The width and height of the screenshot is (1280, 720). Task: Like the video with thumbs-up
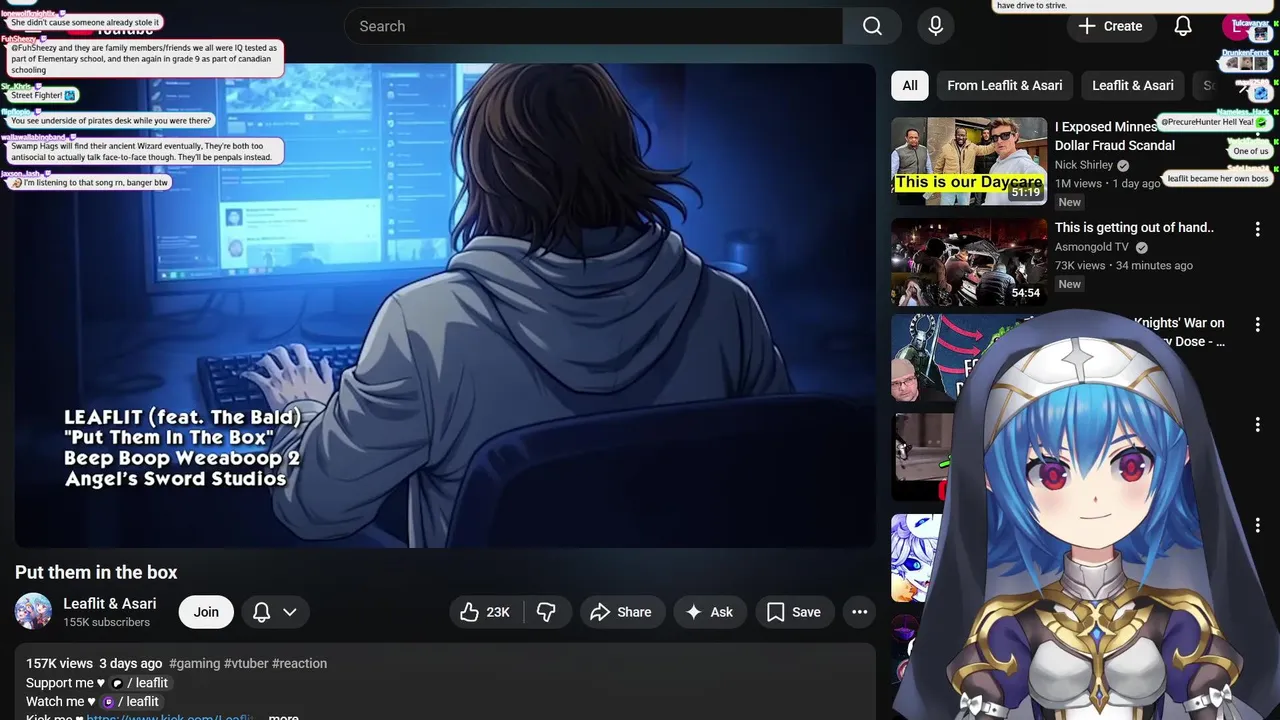(486, 612)
